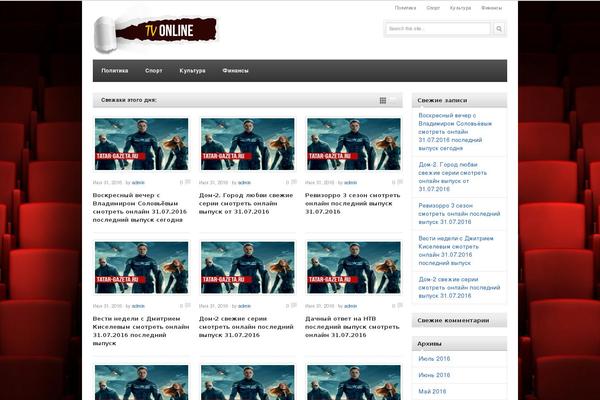The height and width of the screenshot is (400, 600).
Task: Open thumbnail of Воскресный вечер с Соловьёвым post
Action: (x=142, y=144)
